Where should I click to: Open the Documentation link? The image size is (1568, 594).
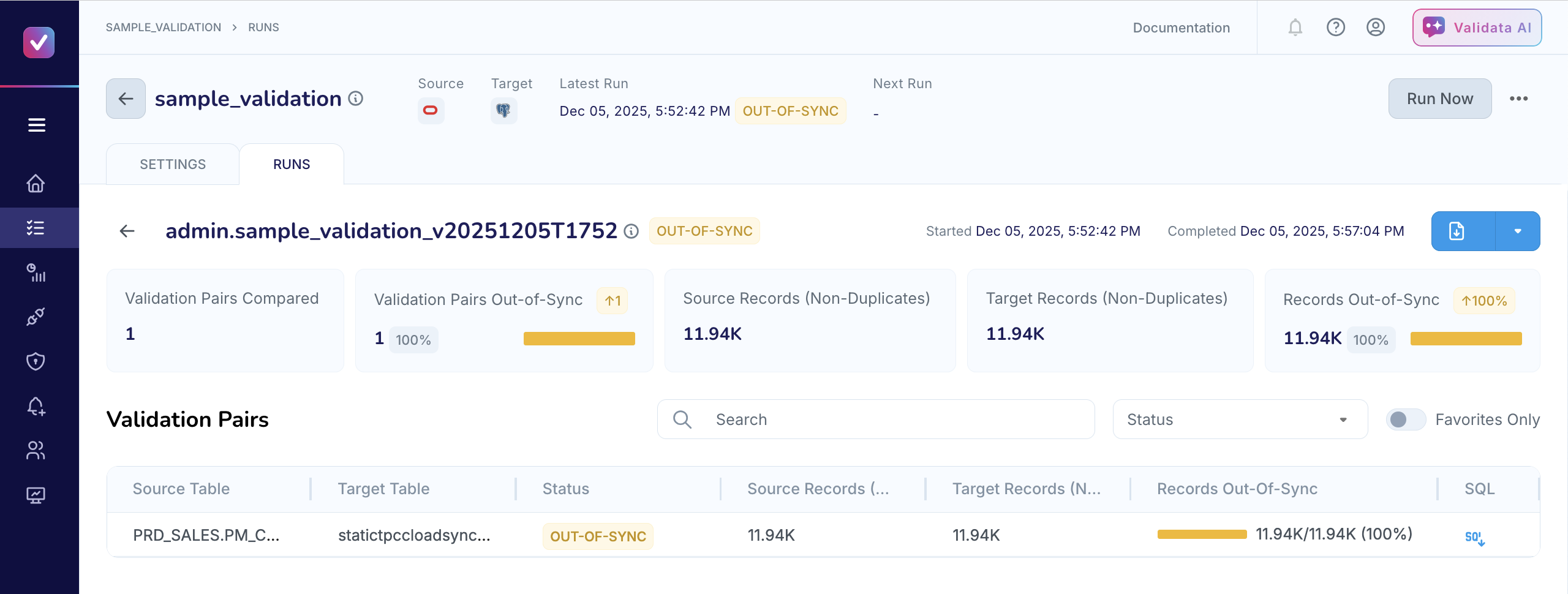(x=1181, y=28)
